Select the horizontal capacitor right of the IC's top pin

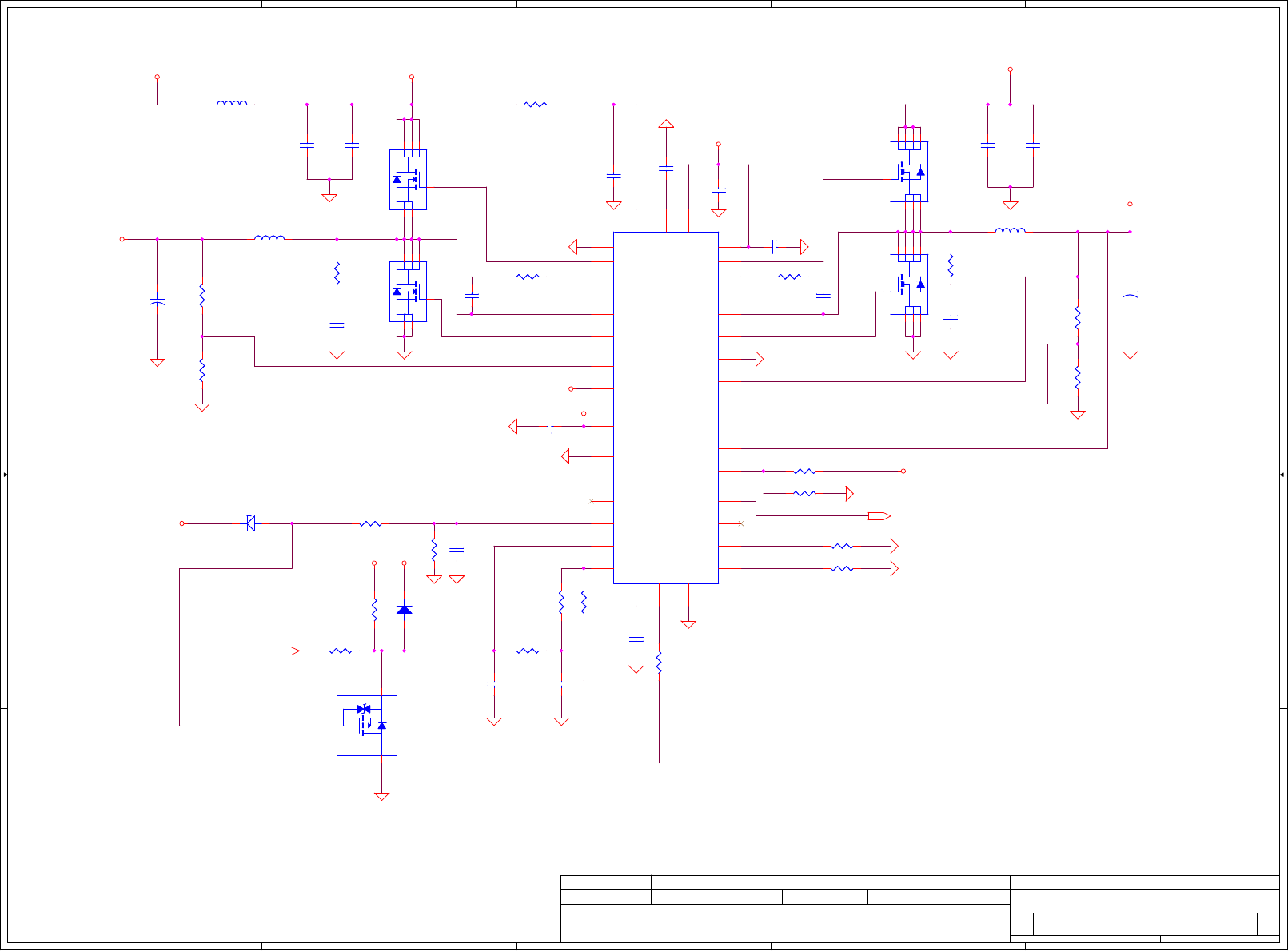pos(774,247)
